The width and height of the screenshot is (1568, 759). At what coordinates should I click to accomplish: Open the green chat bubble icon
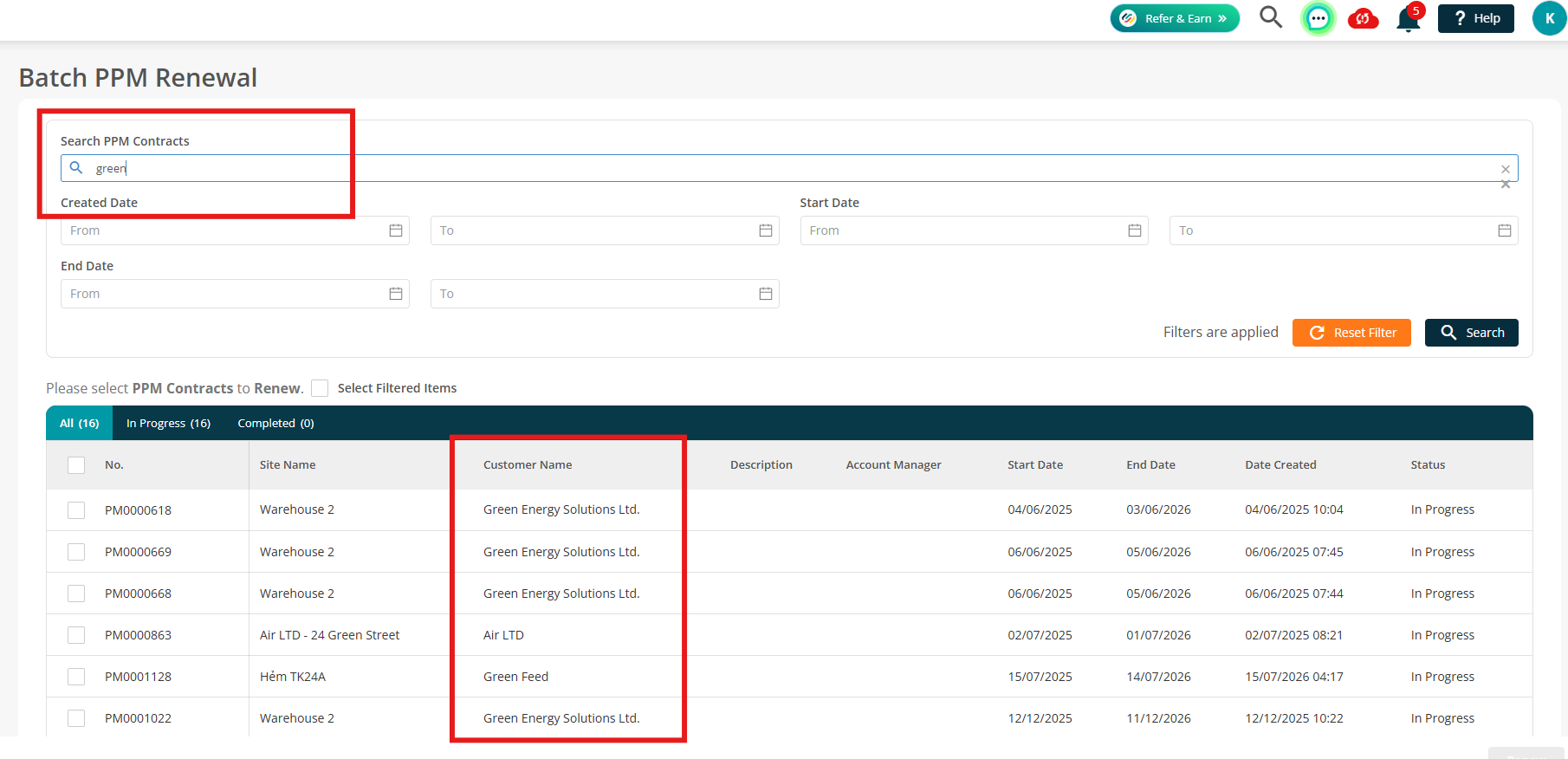pos(1318,18)
